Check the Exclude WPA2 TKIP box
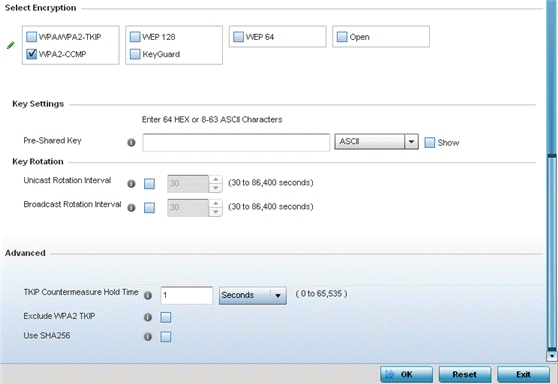Image resolution: width=558 pixels, height=384 pixels. point(166,317)
